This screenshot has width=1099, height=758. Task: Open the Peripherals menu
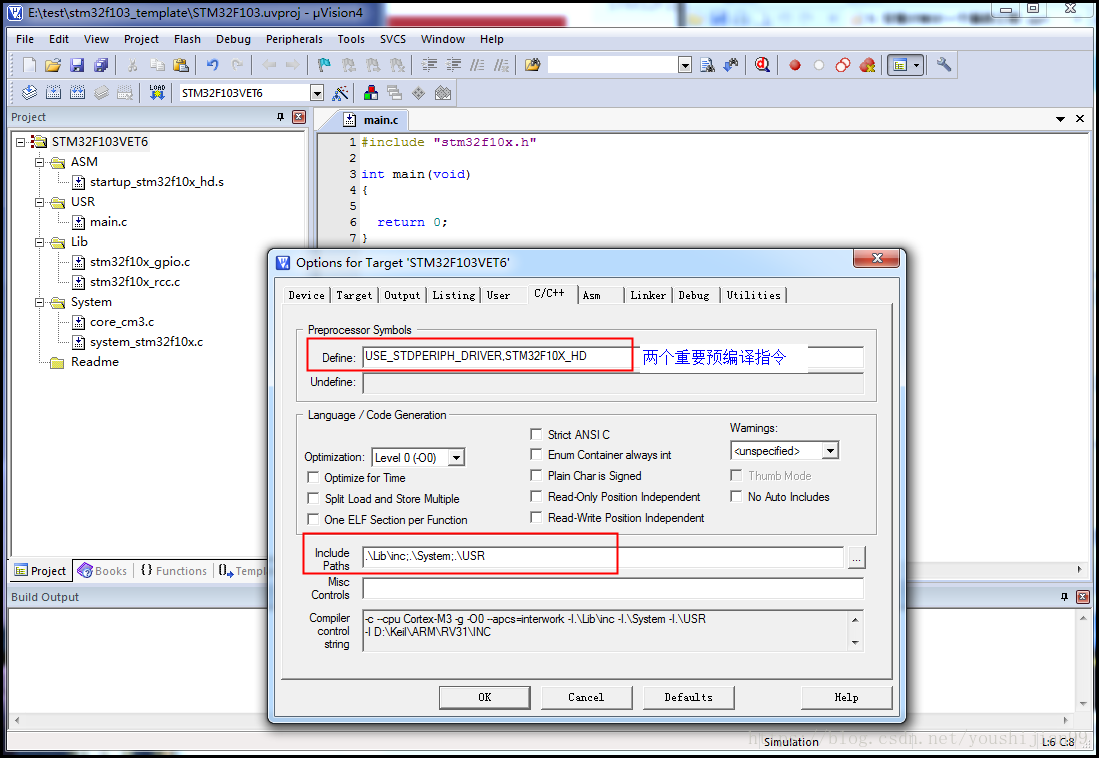(294, 39)
